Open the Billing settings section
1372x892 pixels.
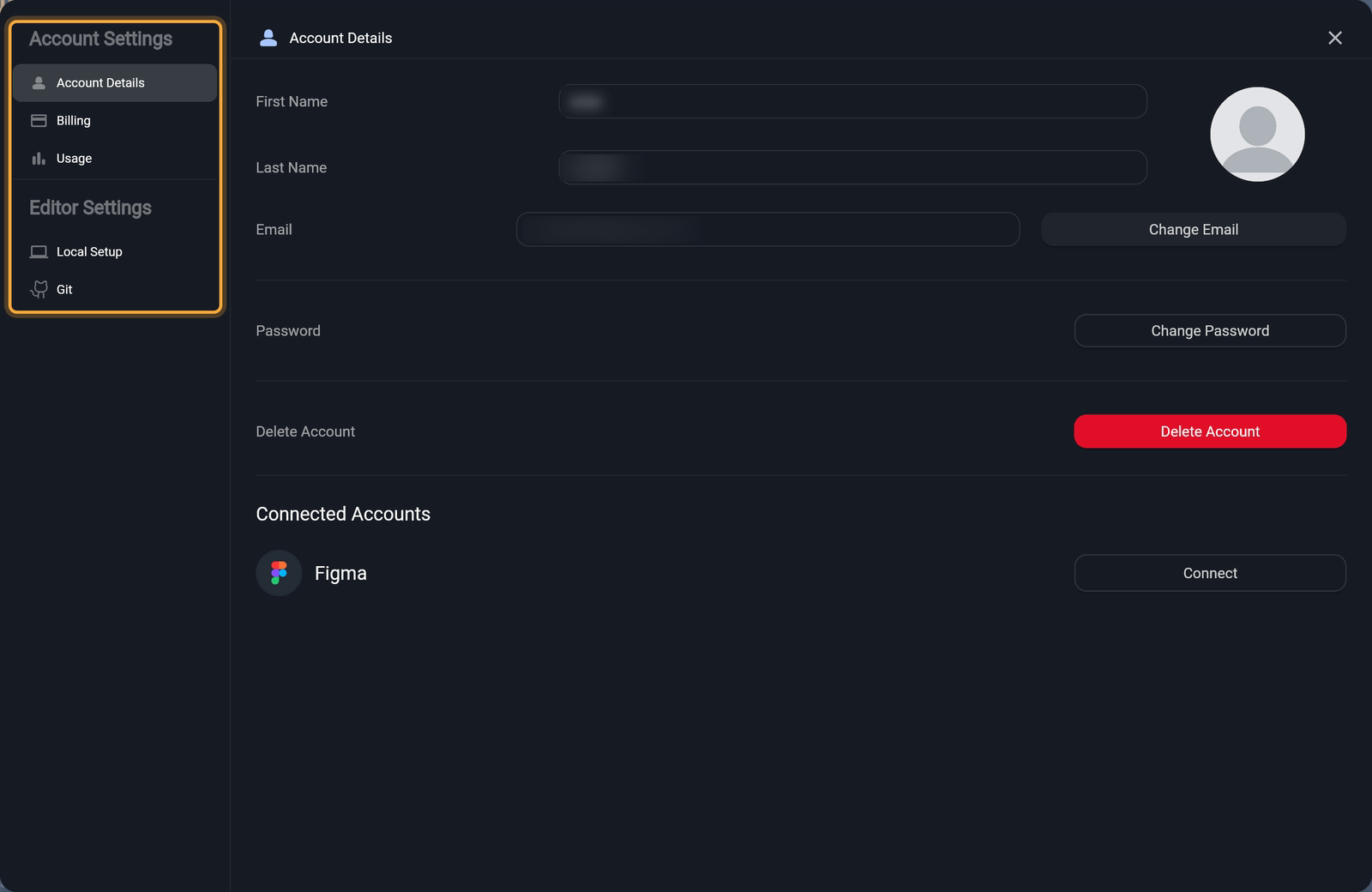point(115,121)
